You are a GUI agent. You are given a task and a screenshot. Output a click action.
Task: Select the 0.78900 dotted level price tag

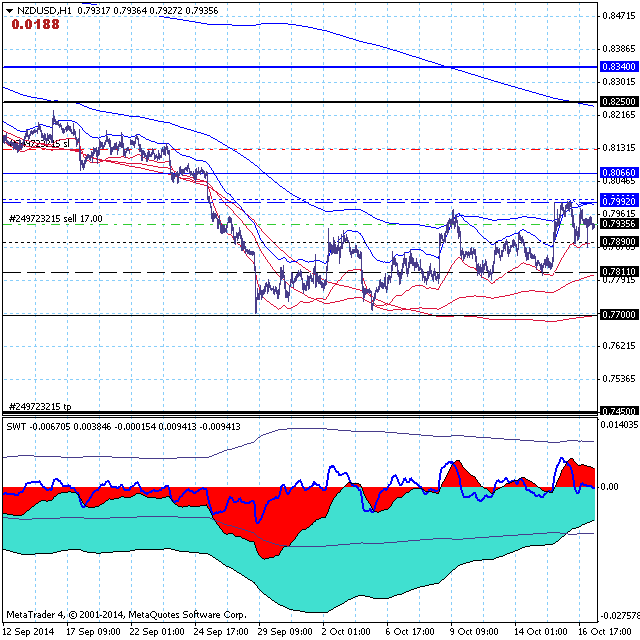point(619,242)
